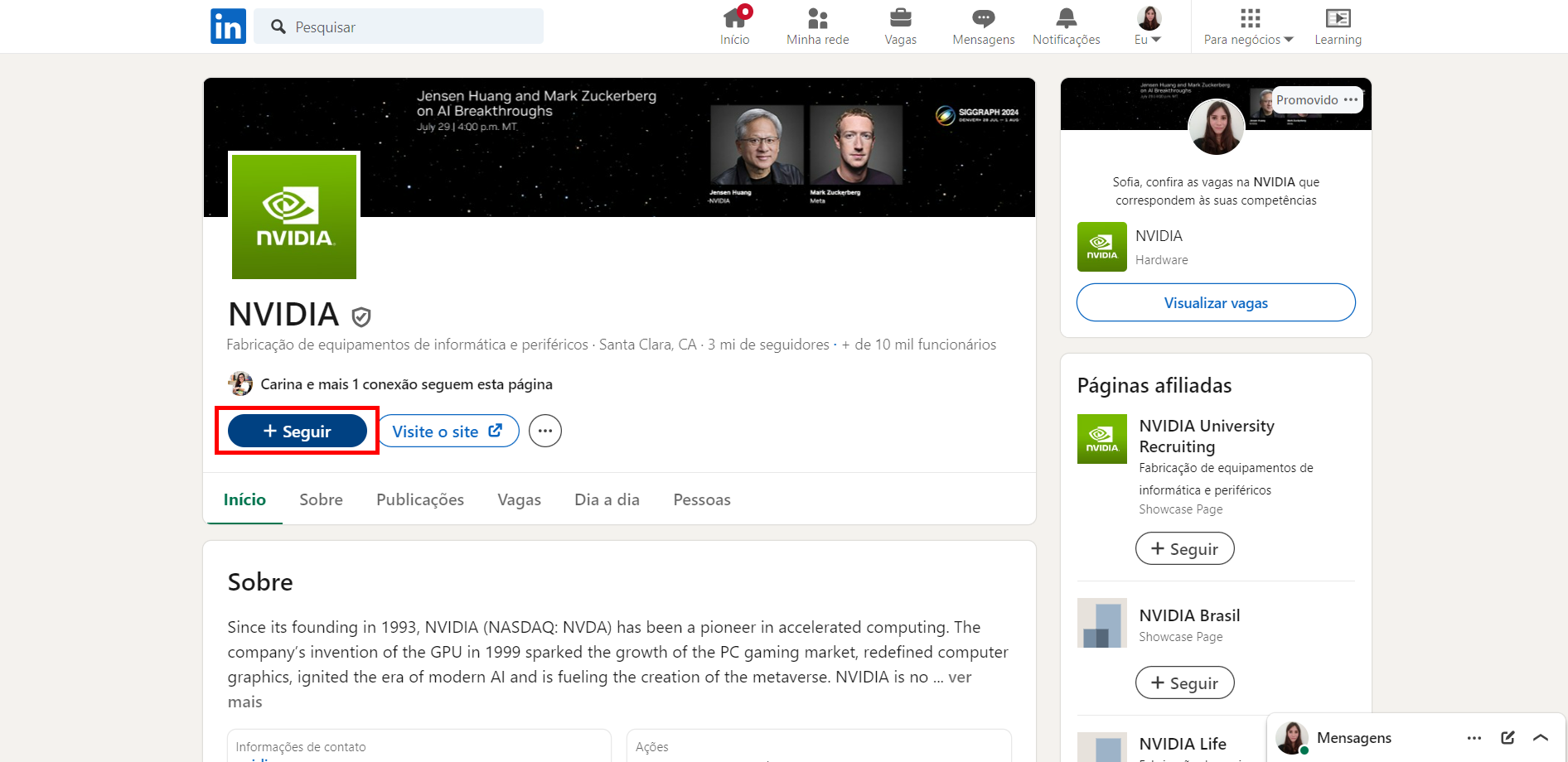This screenshot has height=762, width=1568.
Task: Click the Informações de contato label
Action: point(300,747)
